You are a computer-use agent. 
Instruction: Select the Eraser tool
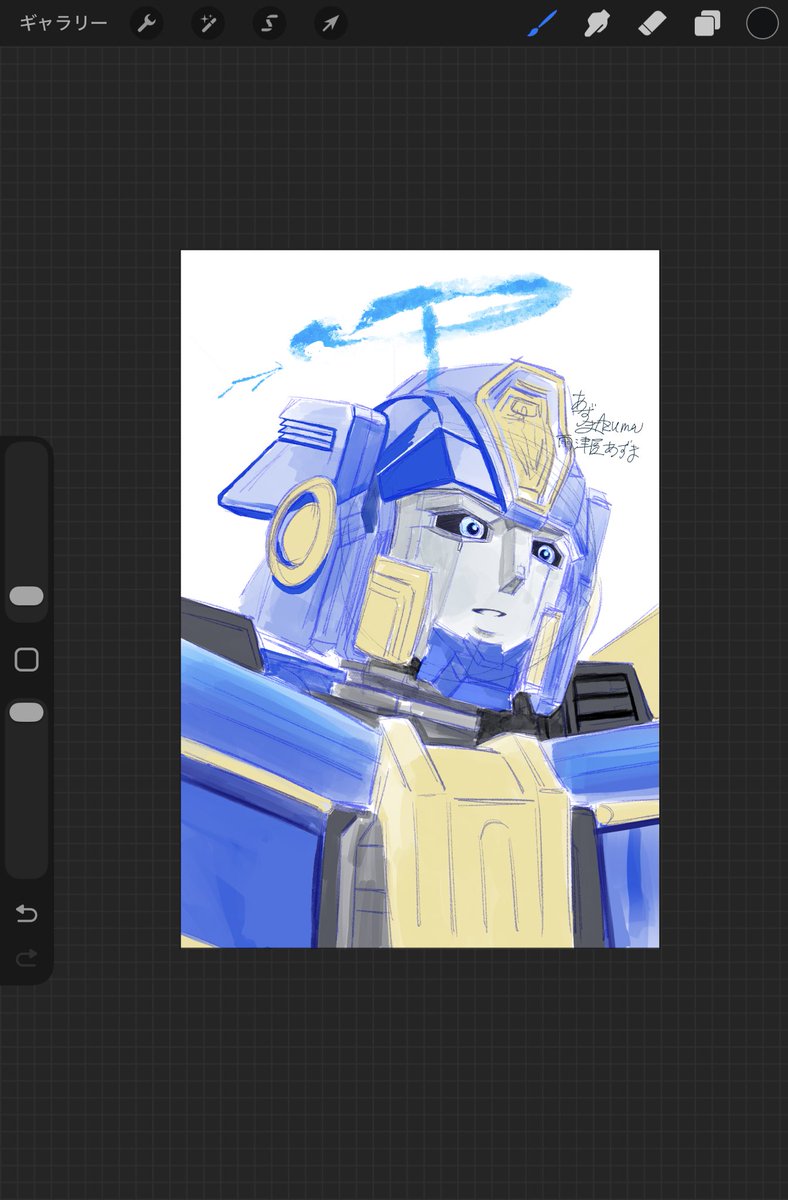coord(652,23)
